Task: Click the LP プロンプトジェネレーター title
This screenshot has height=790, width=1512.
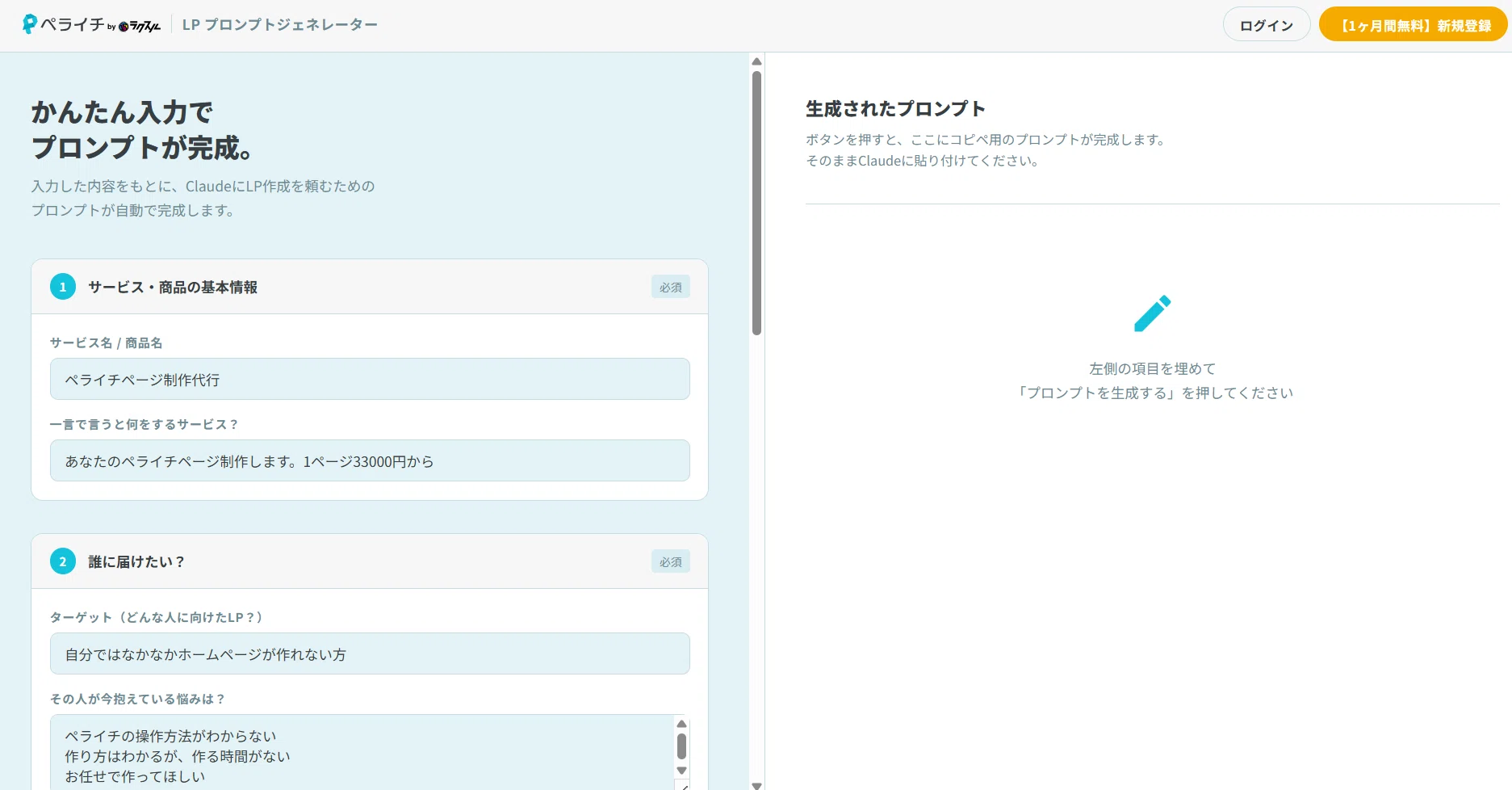Action: tap(280, 25)
